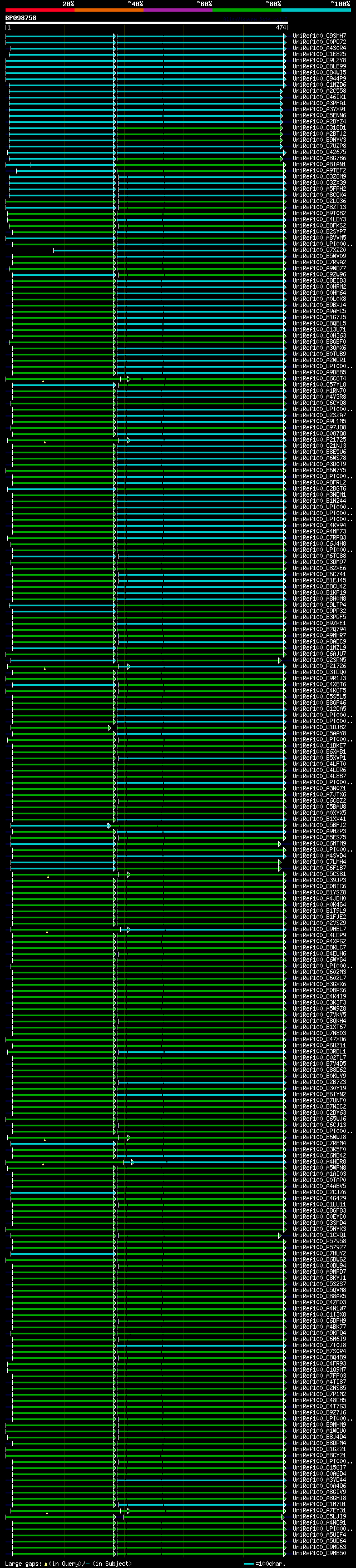The height and width of the screenshot is (1568, 356).
Task: Click the white query sequence ruler bar
Action: pos(147,22)
